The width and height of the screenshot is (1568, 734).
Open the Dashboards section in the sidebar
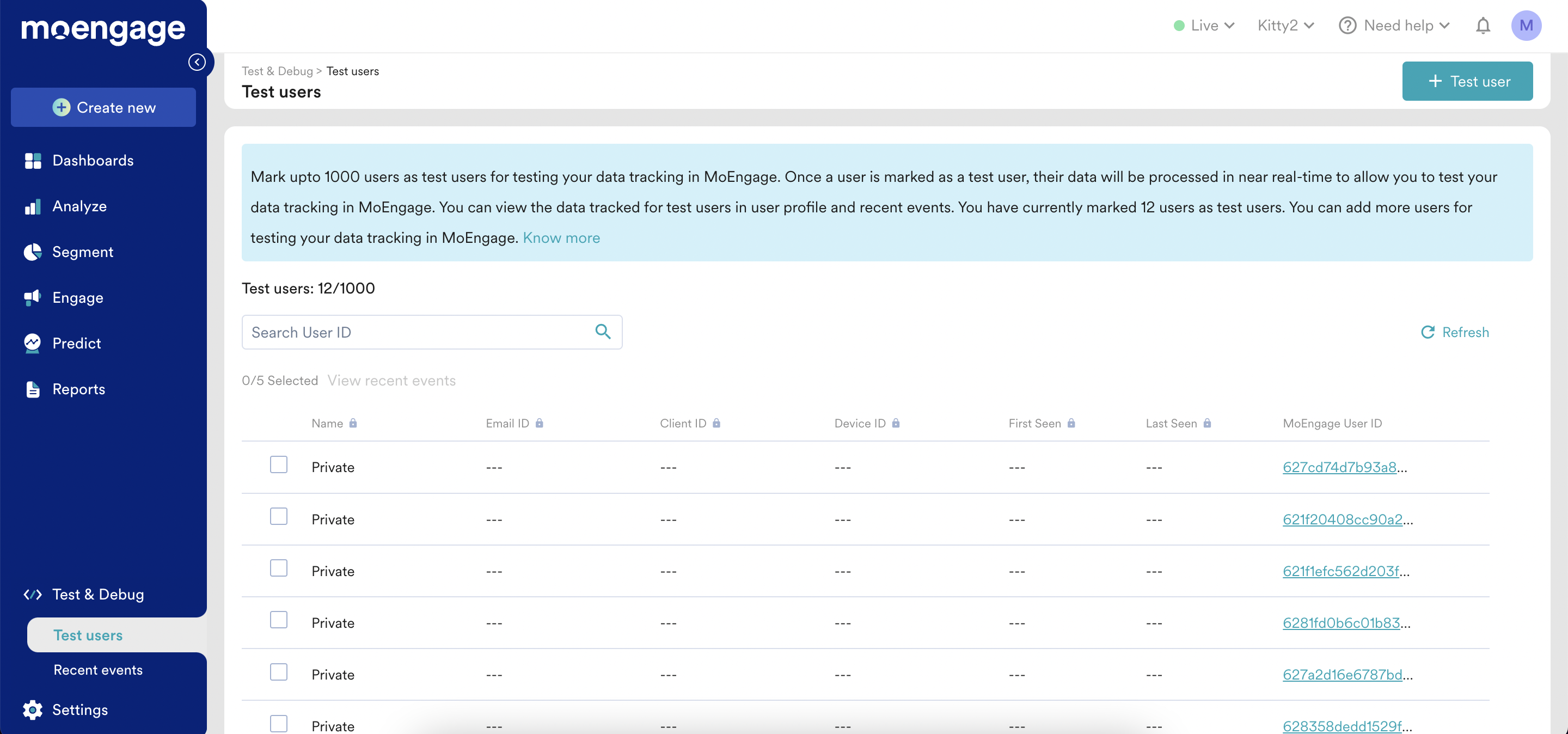pyautogui.click(x=93, y=161)
